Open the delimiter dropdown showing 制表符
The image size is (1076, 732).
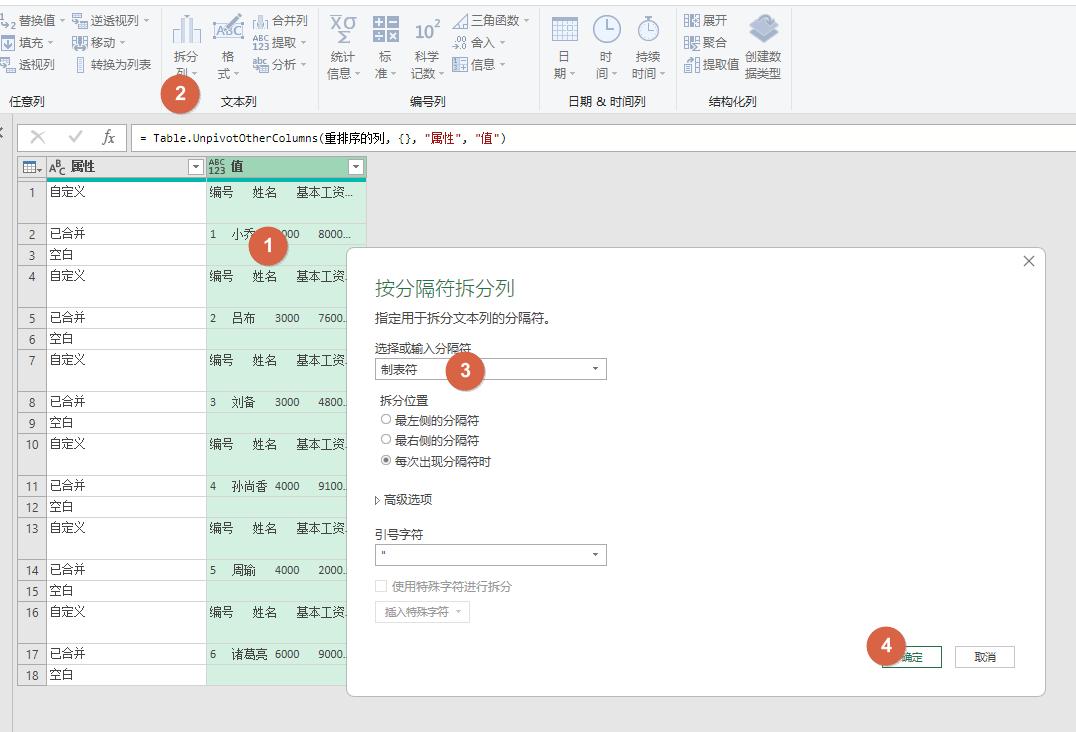[x=598, y=369]
